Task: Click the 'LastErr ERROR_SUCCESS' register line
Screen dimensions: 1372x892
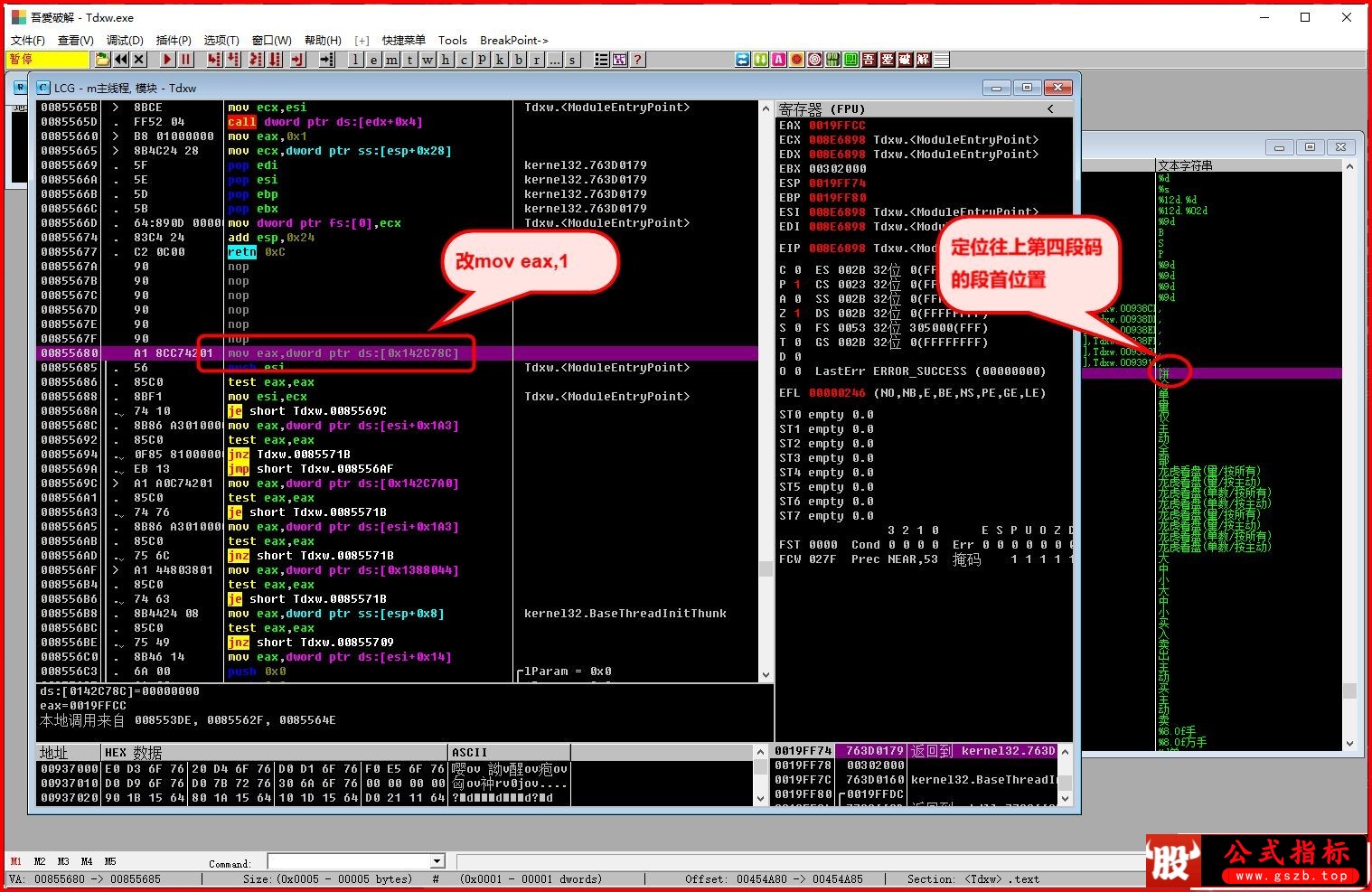Action: point(930,371)
